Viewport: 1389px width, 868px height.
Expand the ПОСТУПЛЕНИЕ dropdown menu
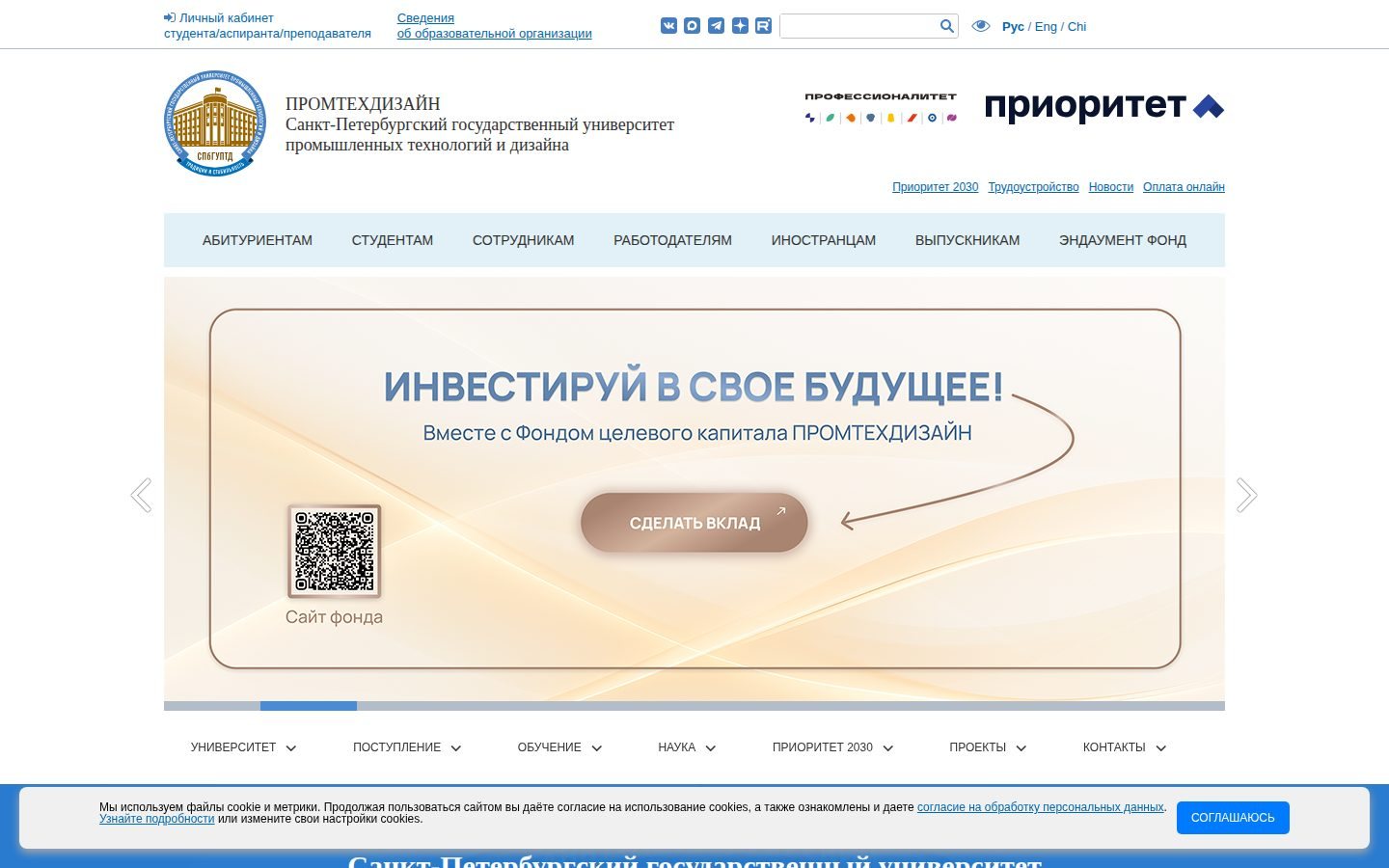[407, 747]
